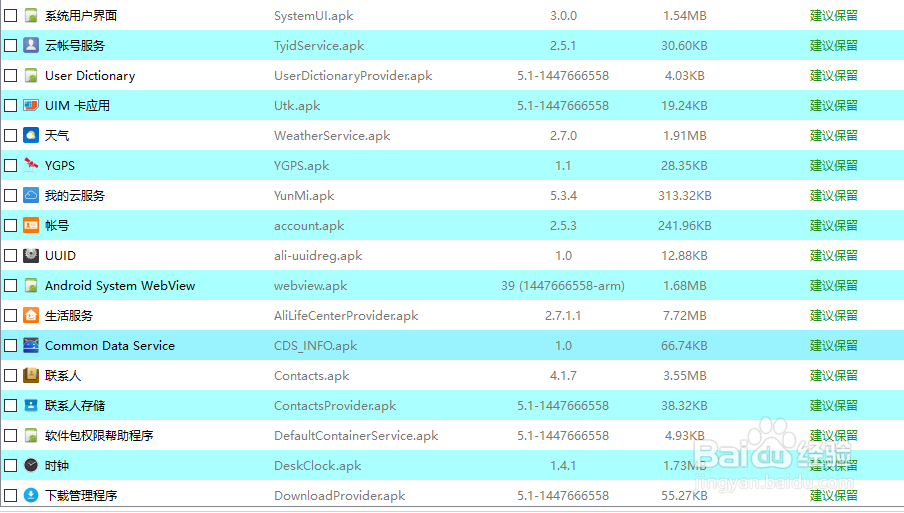
Task: Select the 联系人存储 checkbox
Action: [x=10, y=405]
